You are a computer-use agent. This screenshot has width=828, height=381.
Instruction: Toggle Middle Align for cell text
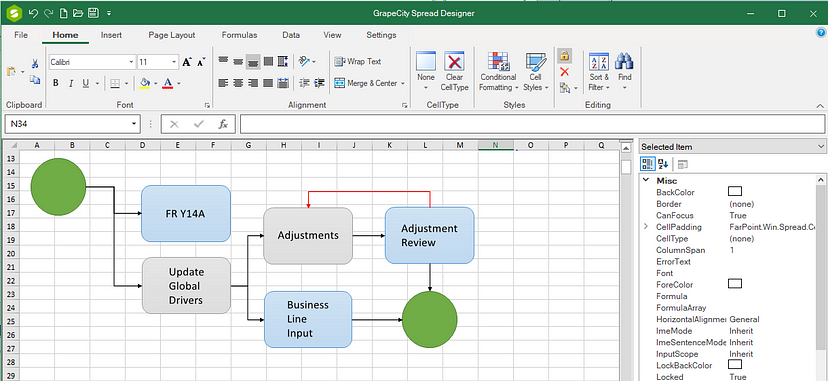tap(238, 62)
